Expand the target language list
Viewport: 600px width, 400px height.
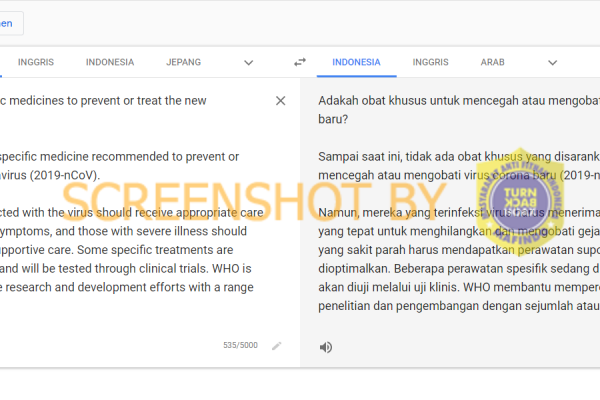[553, 62]
